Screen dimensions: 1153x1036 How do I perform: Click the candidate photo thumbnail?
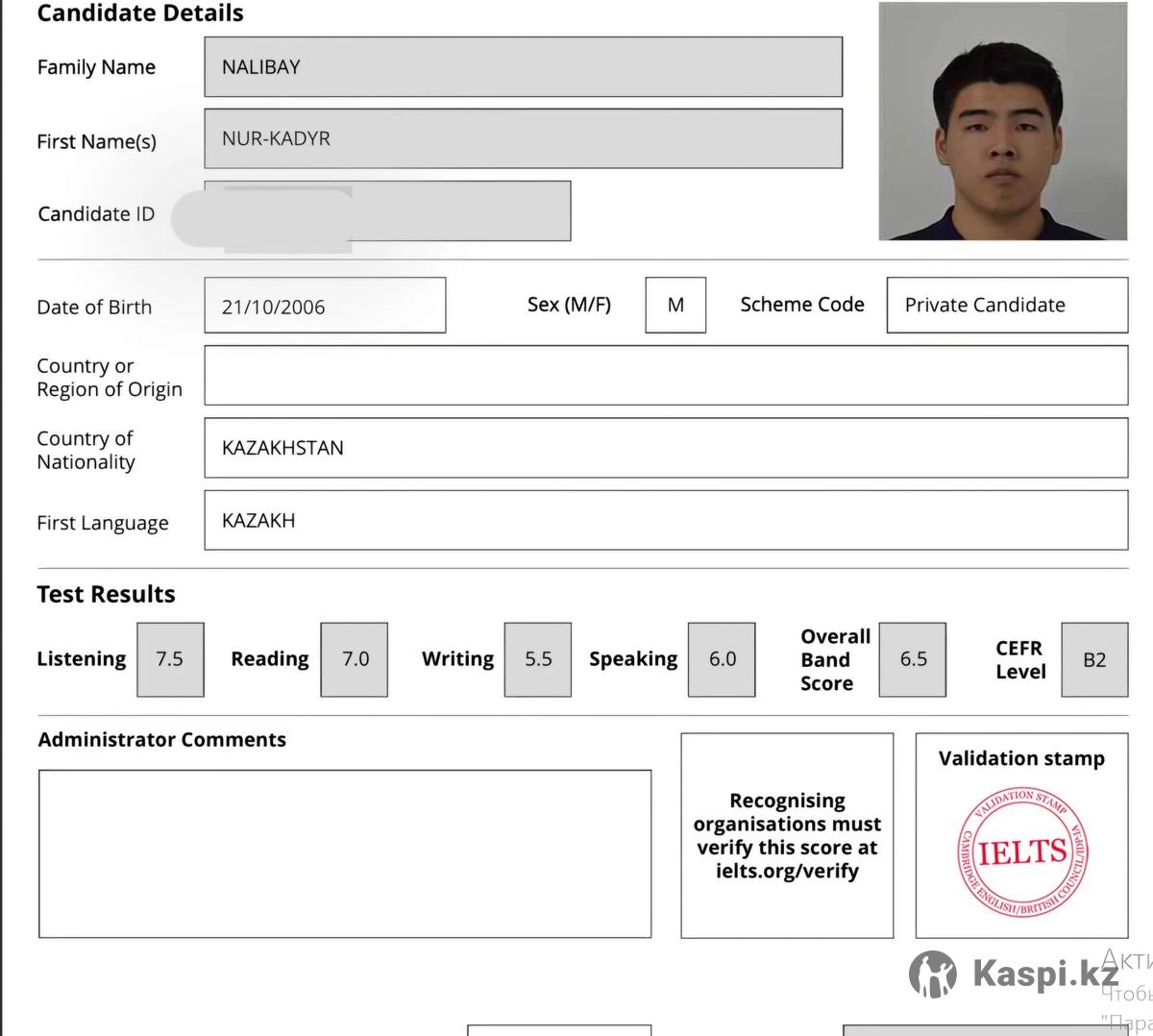1002,122
